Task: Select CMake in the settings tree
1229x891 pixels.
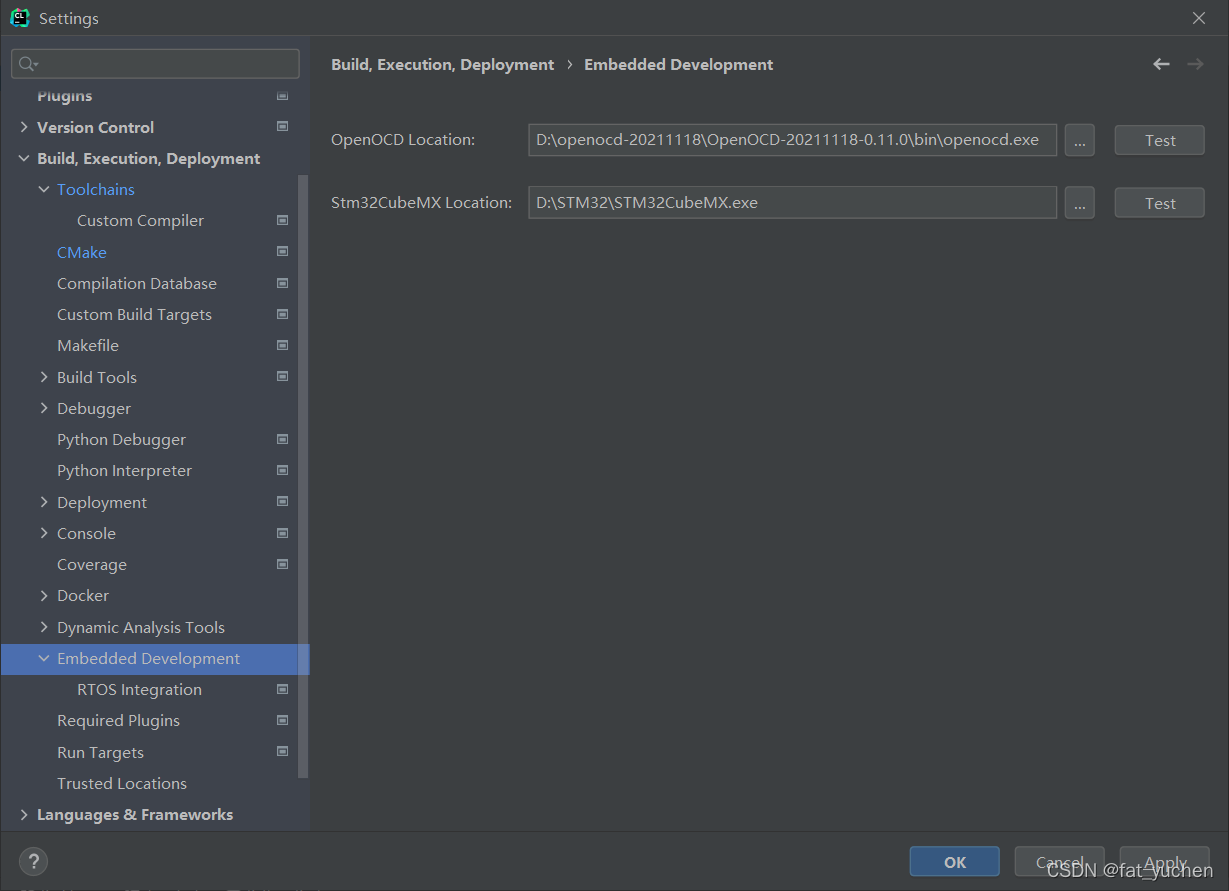Action: [x=82, y=252]
